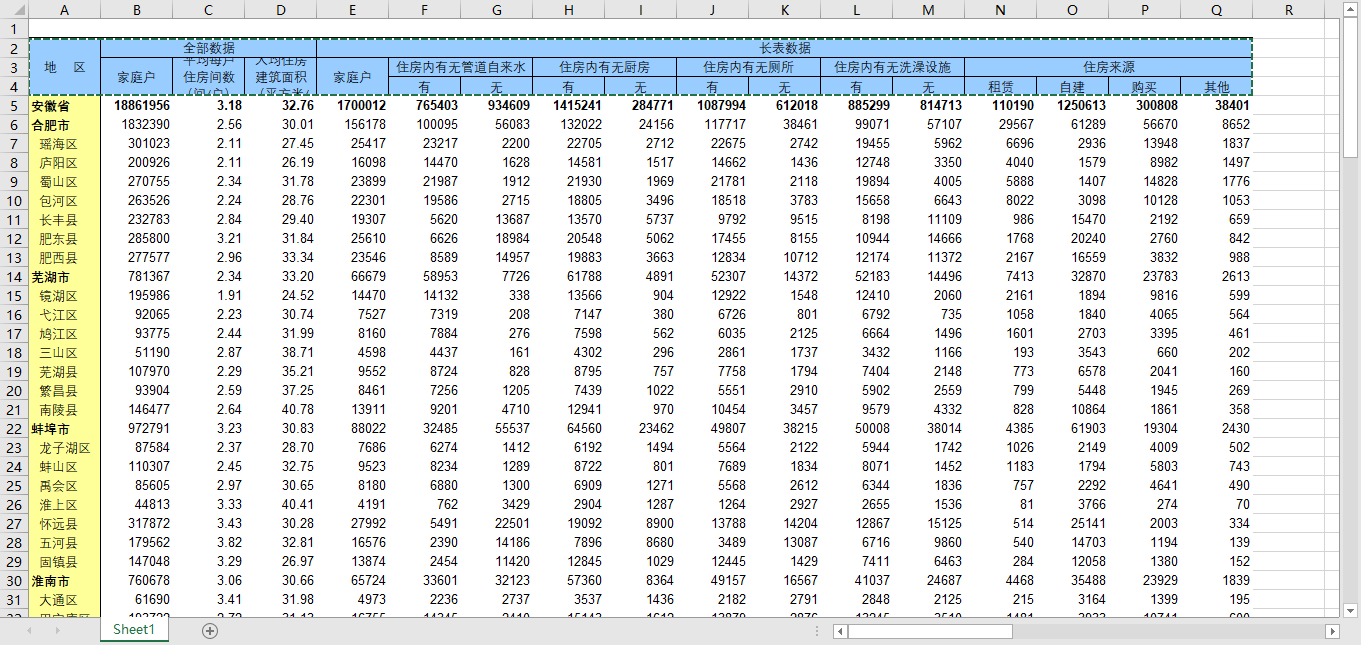
Task: Click the 长表数据 merged header cell
Action: (784, 48)
